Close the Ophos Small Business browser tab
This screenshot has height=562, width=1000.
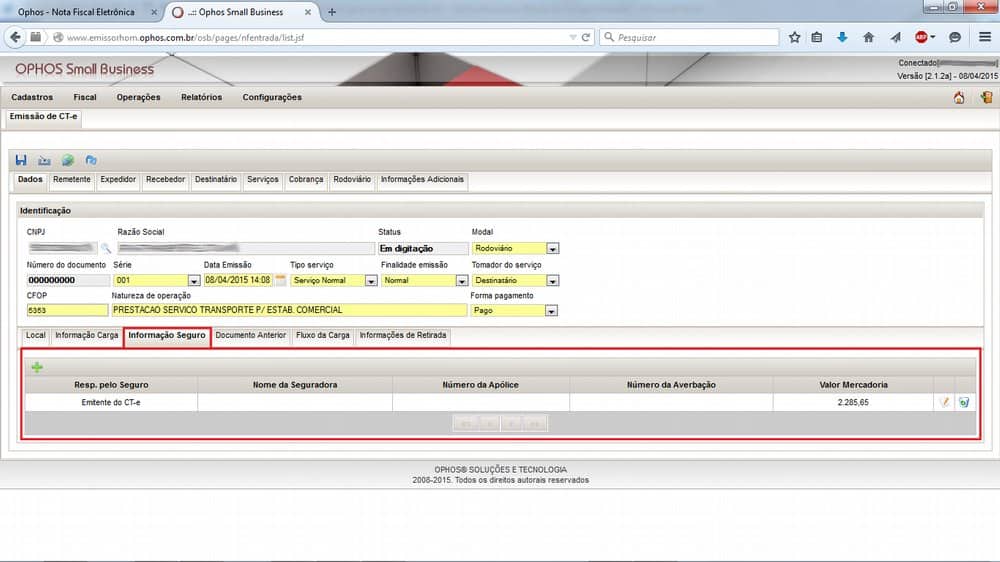tap(308, 11)
